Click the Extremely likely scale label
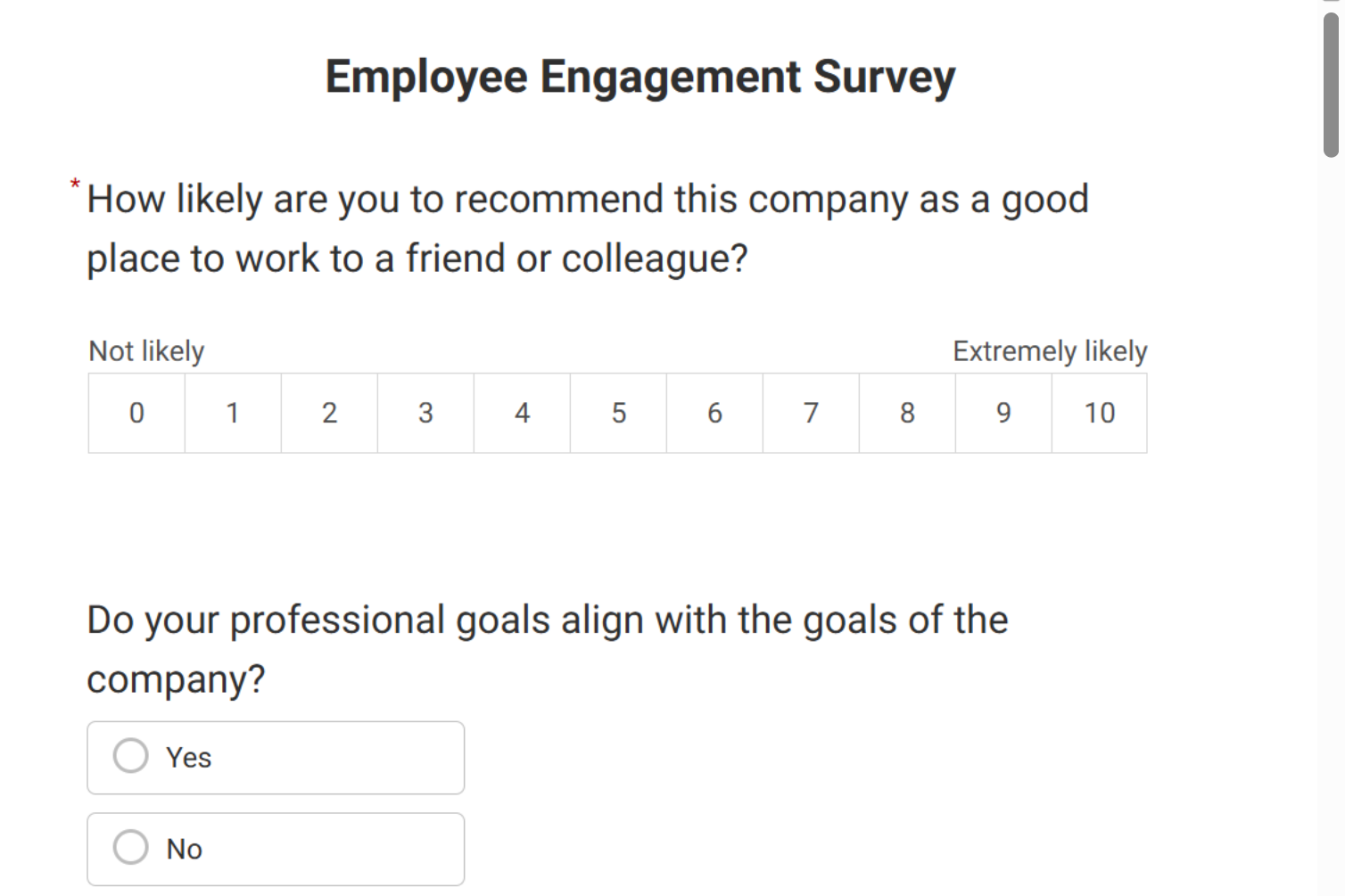 click(1050, 351)
